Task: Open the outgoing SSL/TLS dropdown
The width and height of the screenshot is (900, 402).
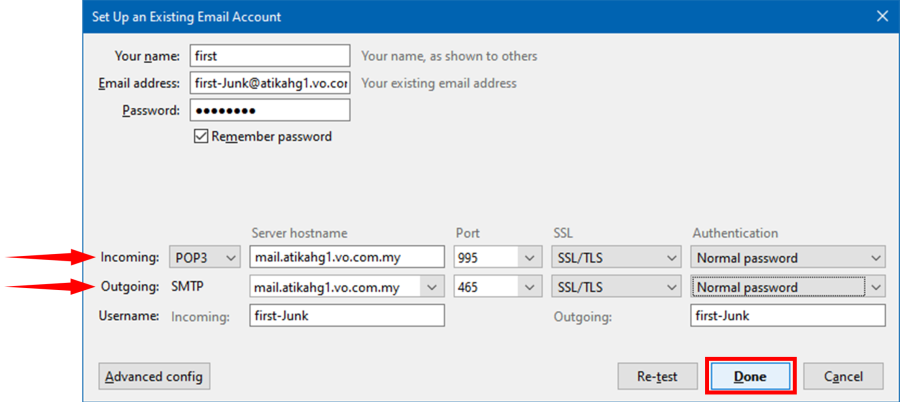Action: pos(615,288)
